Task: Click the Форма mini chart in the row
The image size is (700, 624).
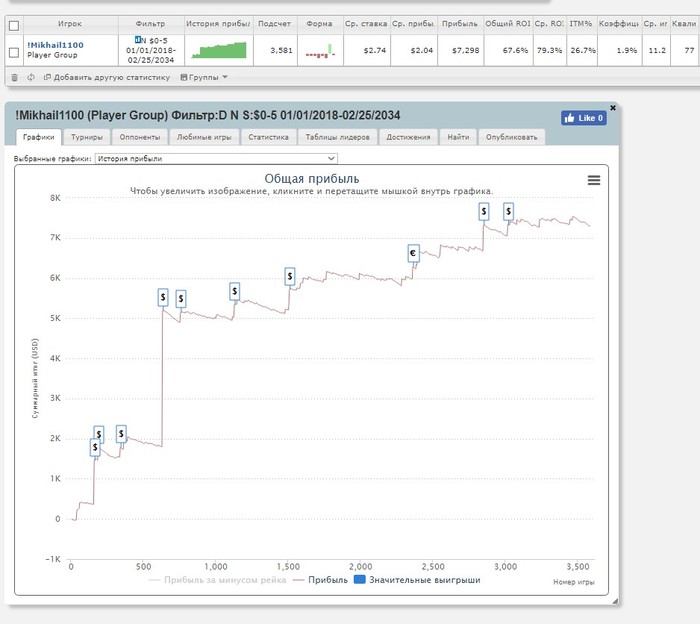Action: click(x=320, y=50)
